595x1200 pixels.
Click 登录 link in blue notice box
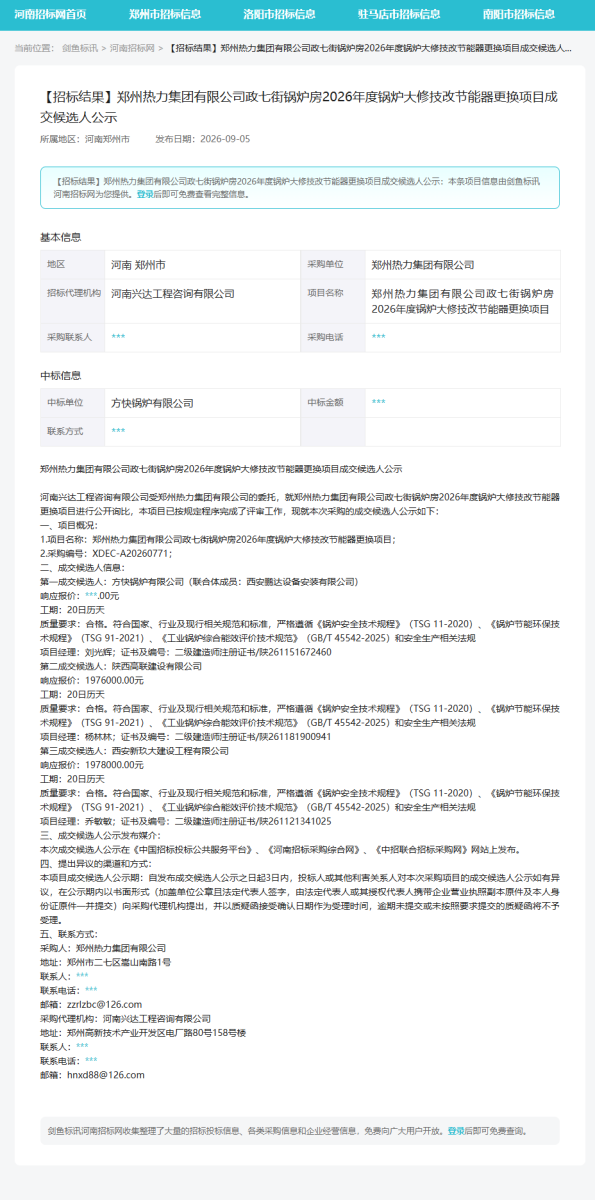click(x=145, y=194)
